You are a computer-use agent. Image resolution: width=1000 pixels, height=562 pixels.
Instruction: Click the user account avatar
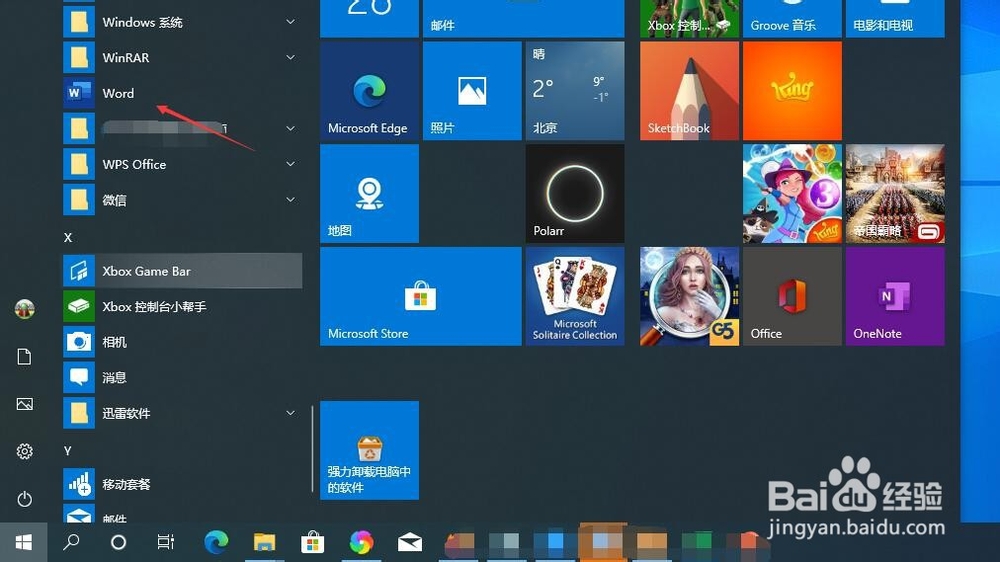click(24, 309)
